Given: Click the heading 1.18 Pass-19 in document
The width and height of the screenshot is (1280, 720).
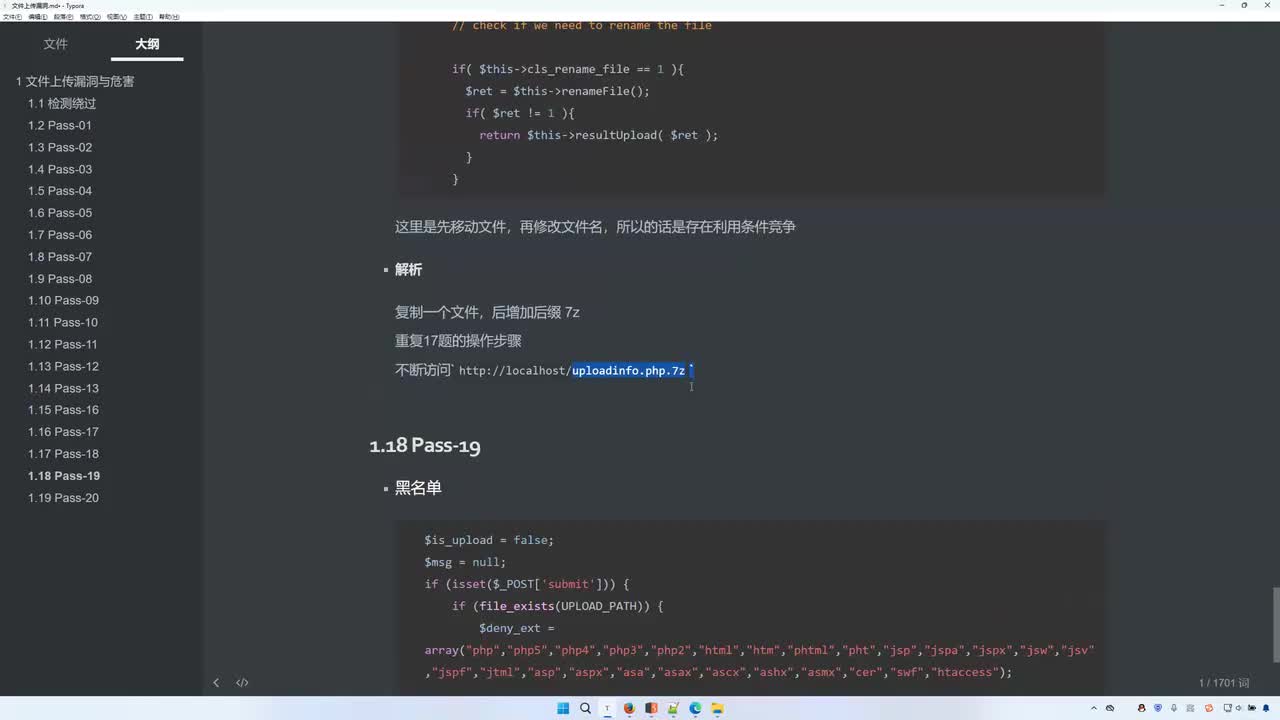Looking at the screenshot, I should point(425,446).
